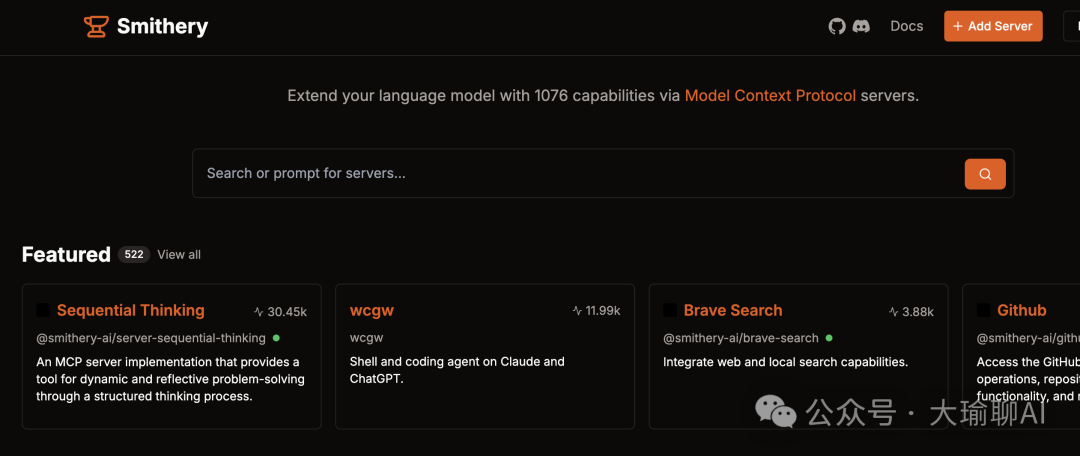The height and width of the screenshot is (456, 1080).
Task: Click the orange search magnifier button
Action: (985, 174)
